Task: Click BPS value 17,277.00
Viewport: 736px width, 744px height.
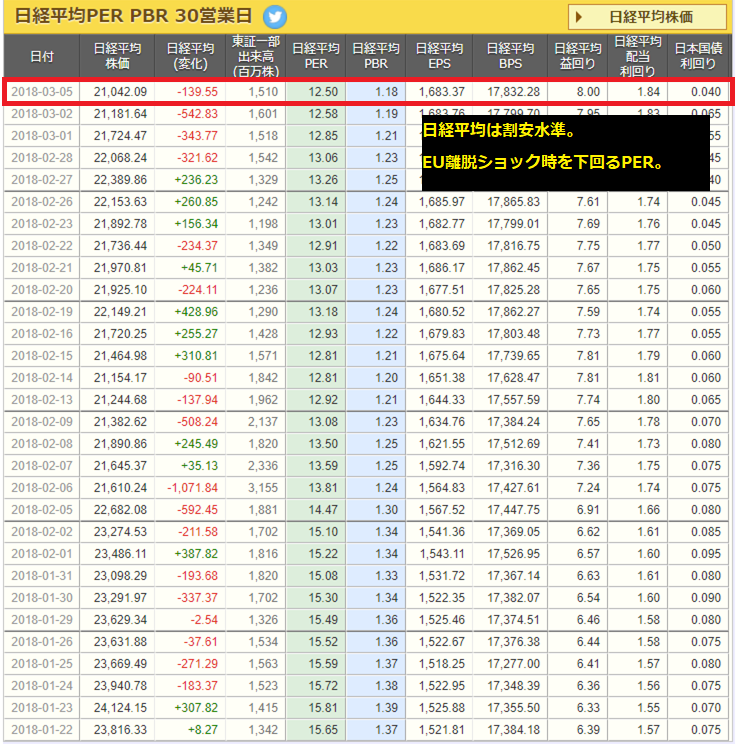Action: click(513, 663)
